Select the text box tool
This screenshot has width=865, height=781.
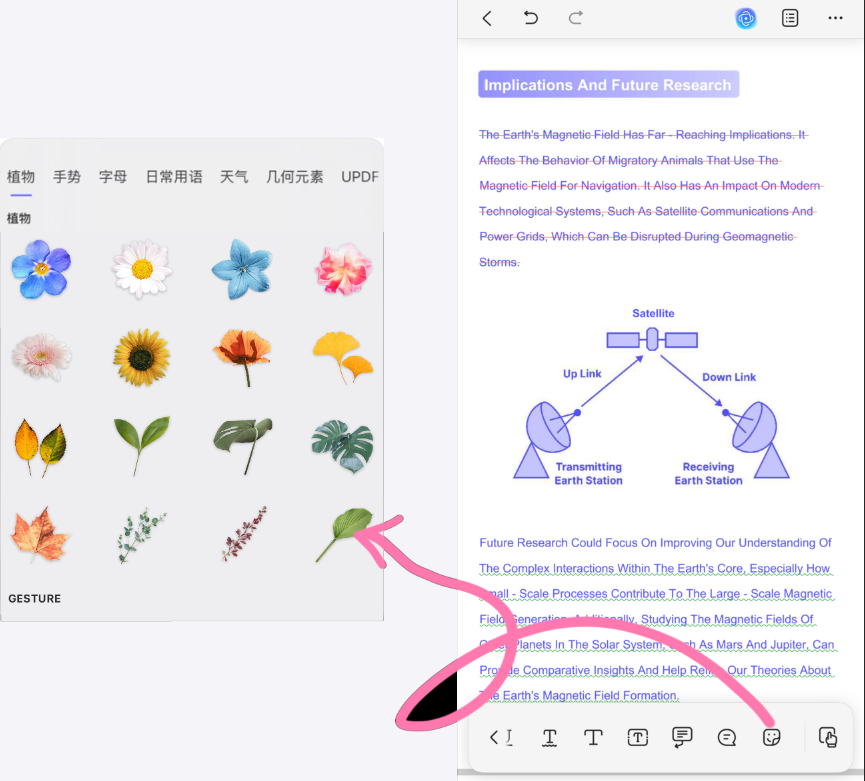[638, 737]
